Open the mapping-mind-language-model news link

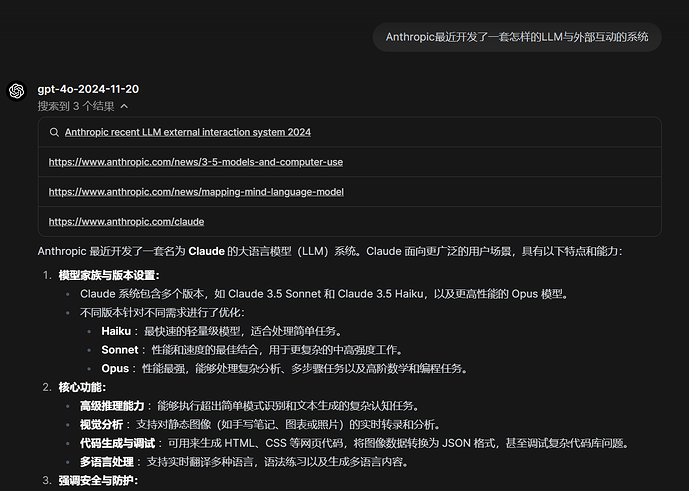[x=196, y=192]
